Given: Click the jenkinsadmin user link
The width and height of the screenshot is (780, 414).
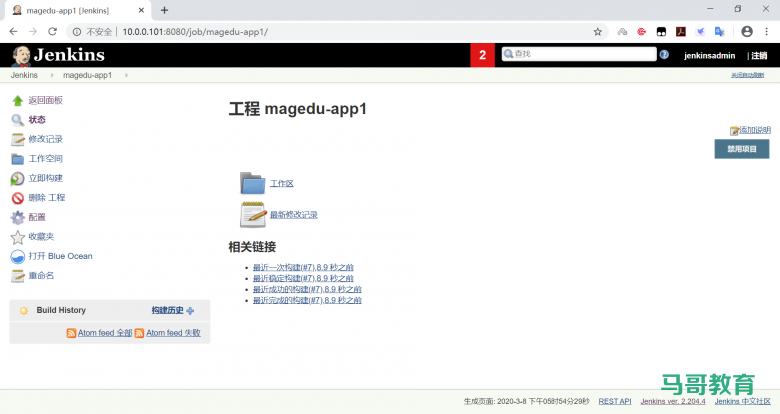Looking at the screenshot, I should click(x=709, y=56).
